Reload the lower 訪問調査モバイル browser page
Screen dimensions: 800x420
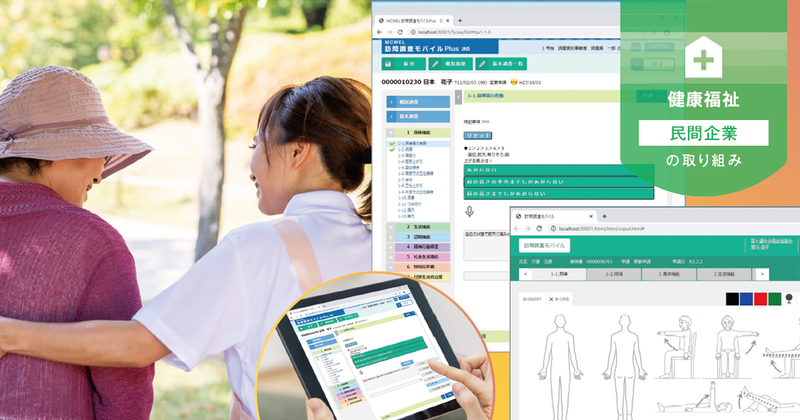pyautogui.click(x=539, y=229)
